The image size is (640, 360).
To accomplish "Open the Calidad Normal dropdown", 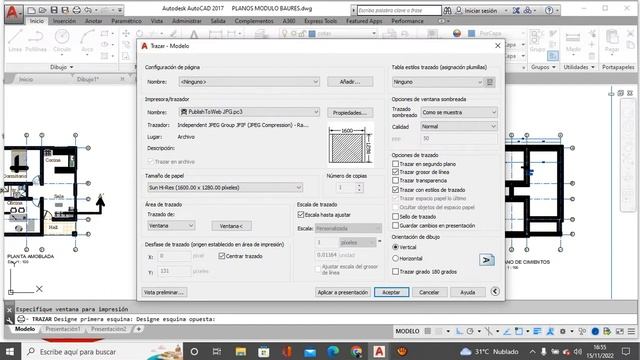I will pos(459,127).
